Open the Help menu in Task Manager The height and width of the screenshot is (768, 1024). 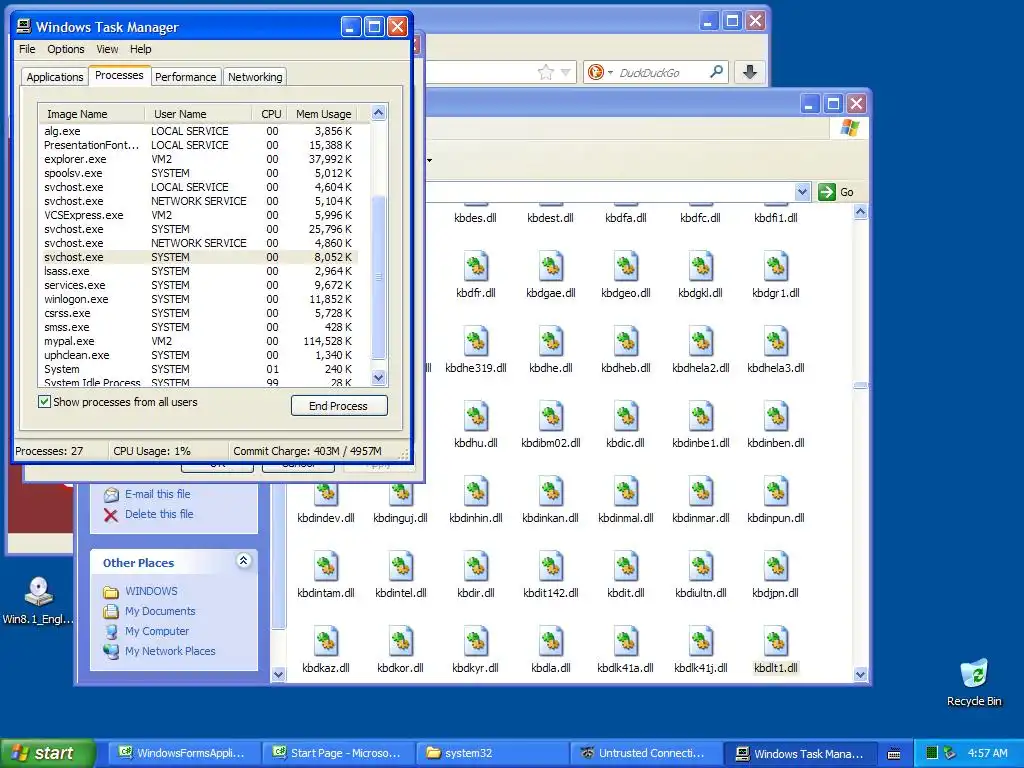[x=140, y=49]
